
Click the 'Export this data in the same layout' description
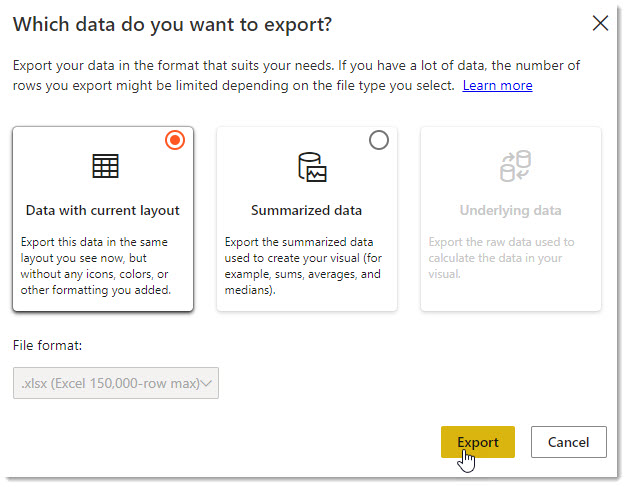tap(96, 266)
